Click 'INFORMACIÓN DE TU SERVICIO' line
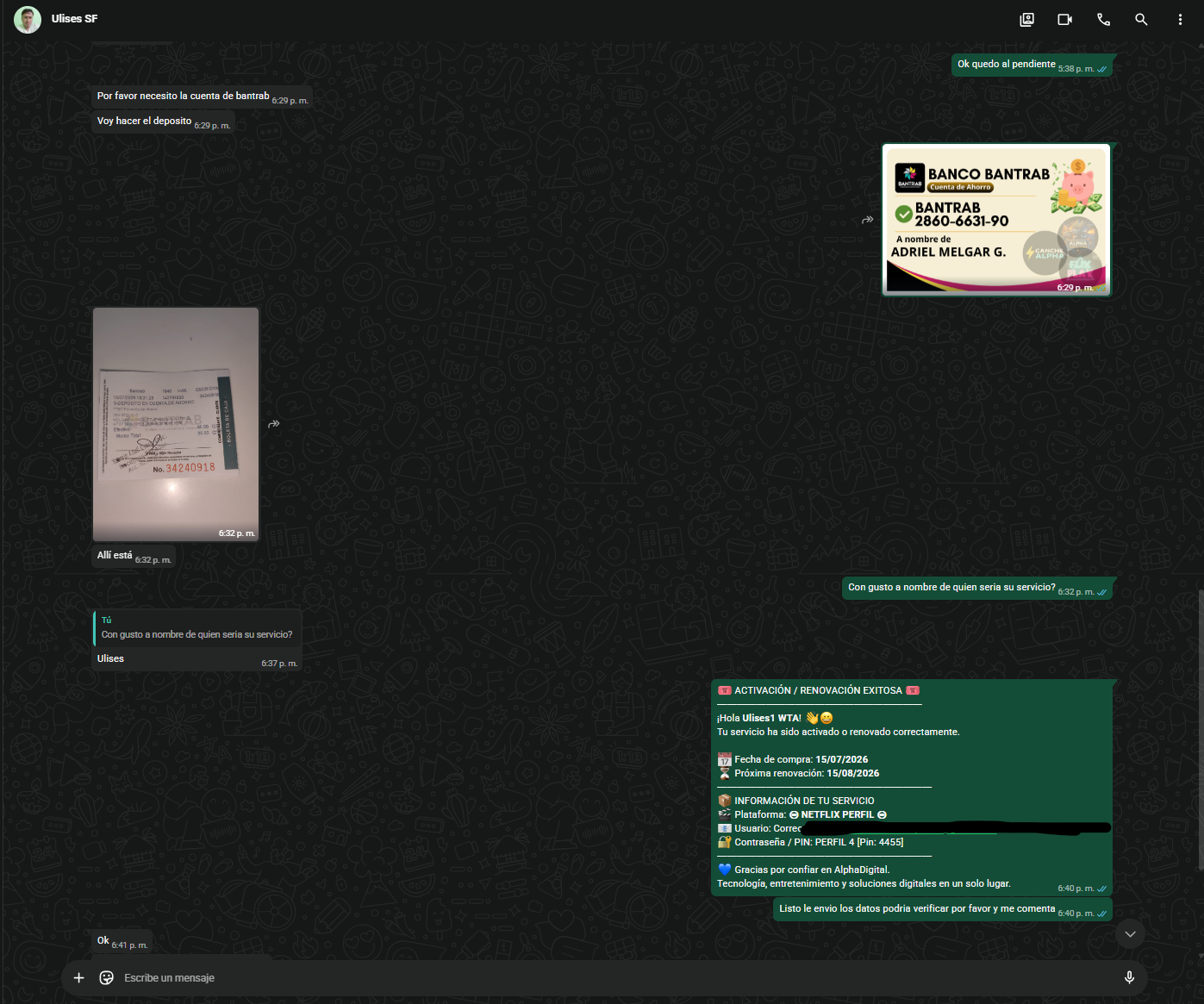The image size is (1204, 1004). coord(795,801)
